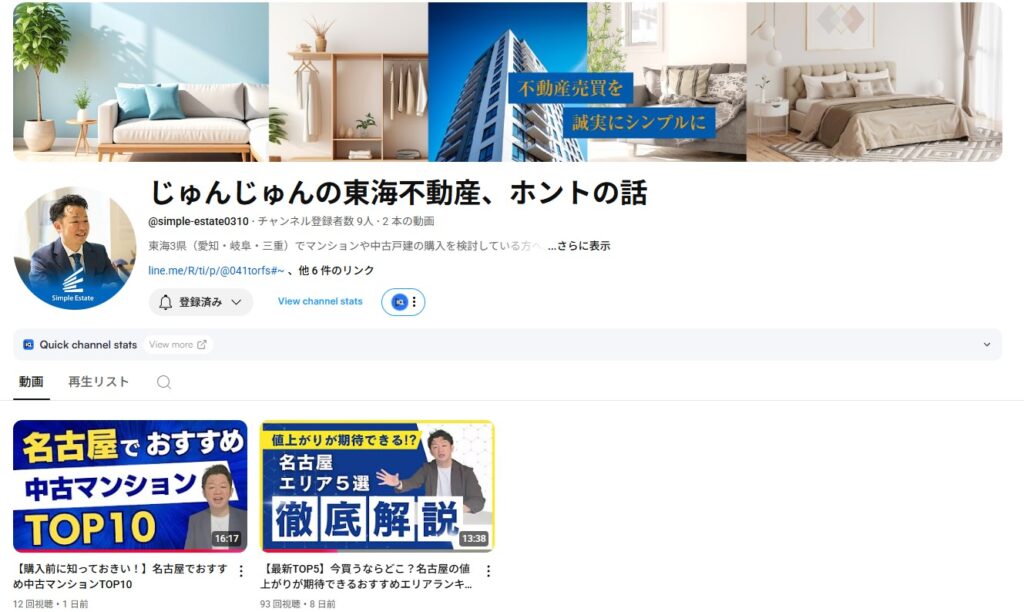Select the 動画 tab
1024x612 pixels.
click(31, 381)
